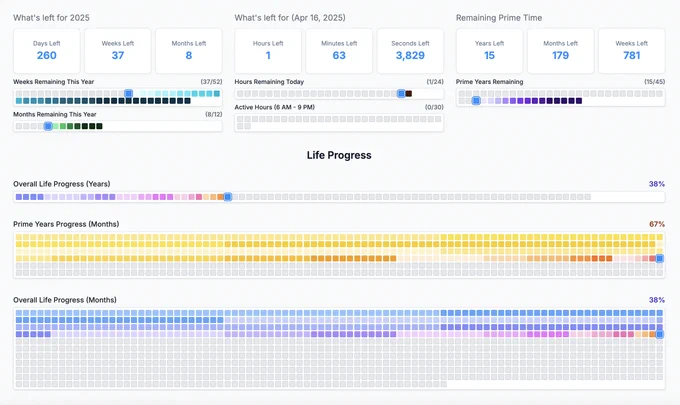The height and width of the screenshot is (405, 680).
Task: Select current marker in Overall Life Progress (Months)
Action: point(659,334)
